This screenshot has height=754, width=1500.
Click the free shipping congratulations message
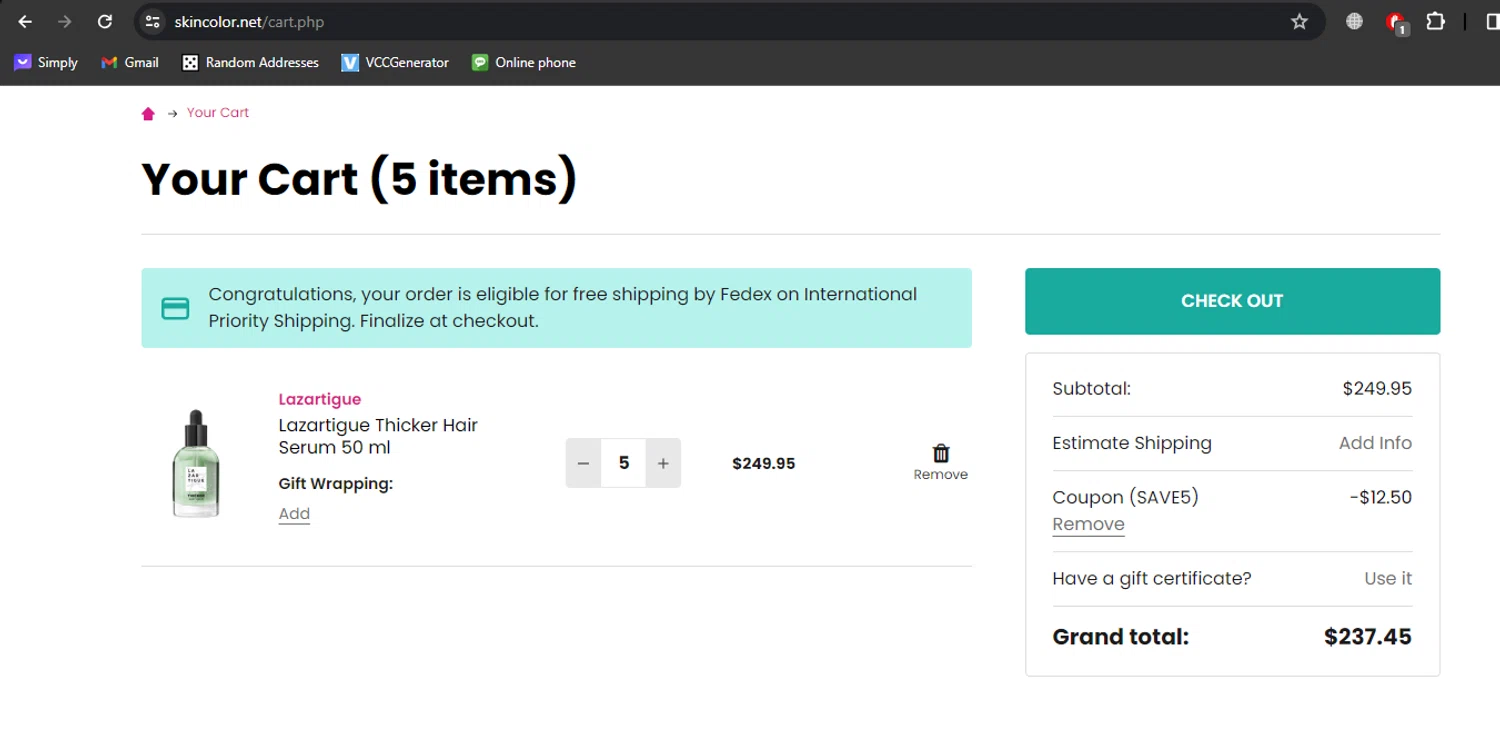[563, 308]
